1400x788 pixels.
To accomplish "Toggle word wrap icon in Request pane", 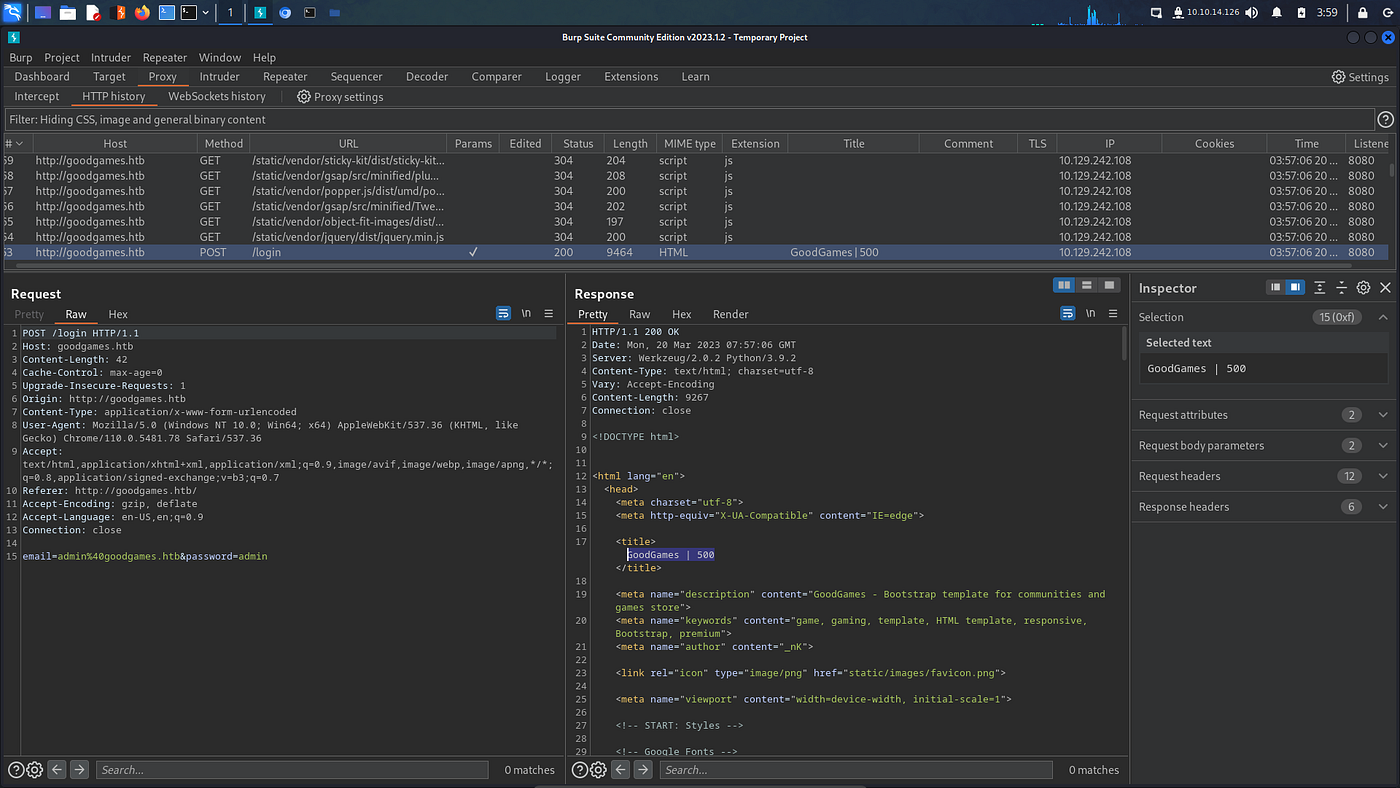I will (503, 313).
